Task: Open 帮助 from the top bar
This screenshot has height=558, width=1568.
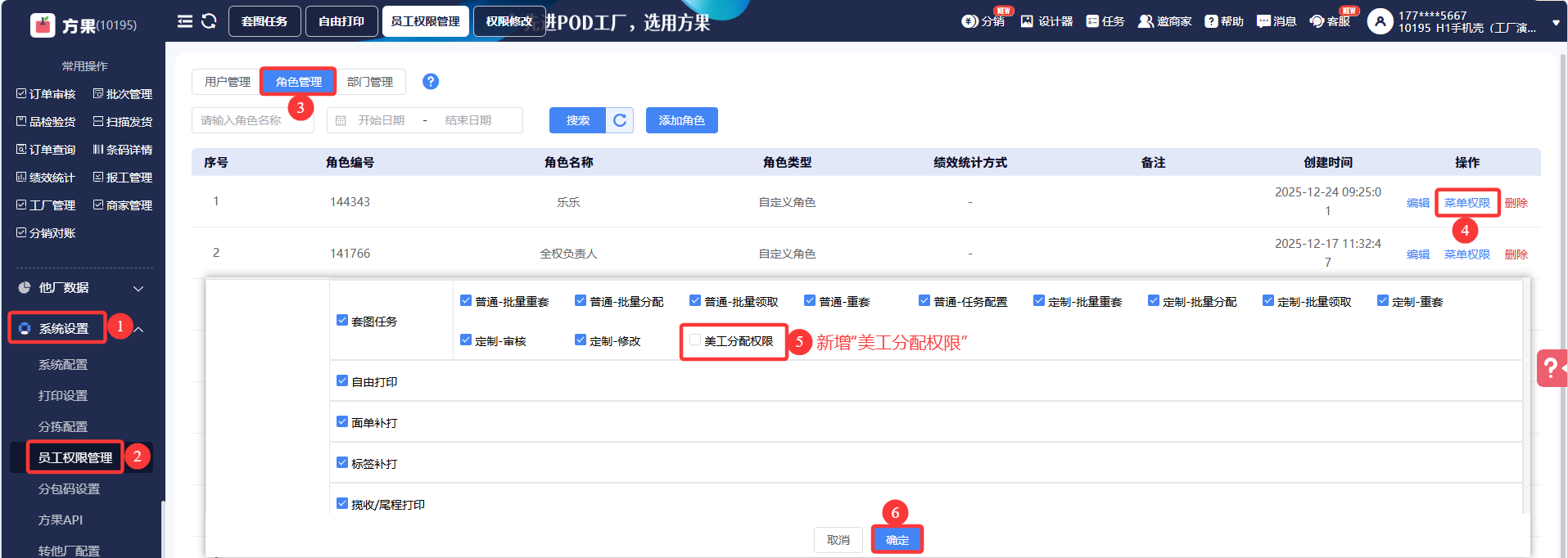Action: coord(1224,21)
